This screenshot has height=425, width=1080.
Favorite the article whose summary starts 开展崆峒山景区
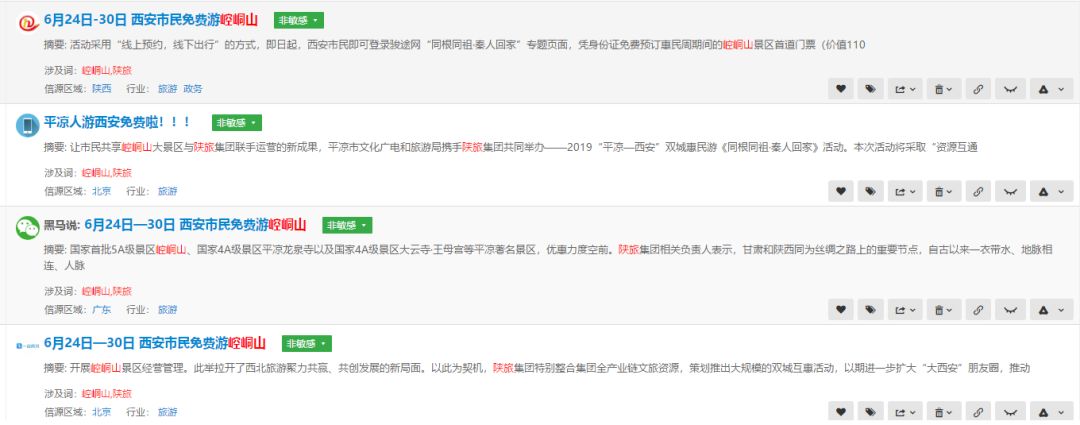(x=840, y=412)
